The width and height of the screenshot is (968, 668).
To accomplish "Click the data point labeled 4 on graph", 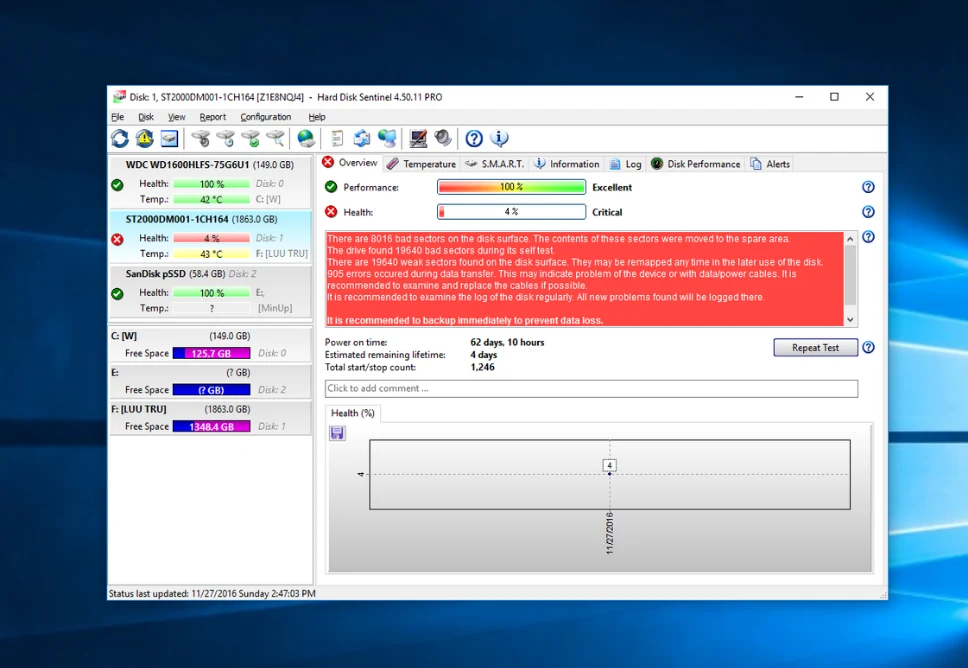I will pos(609,474).
